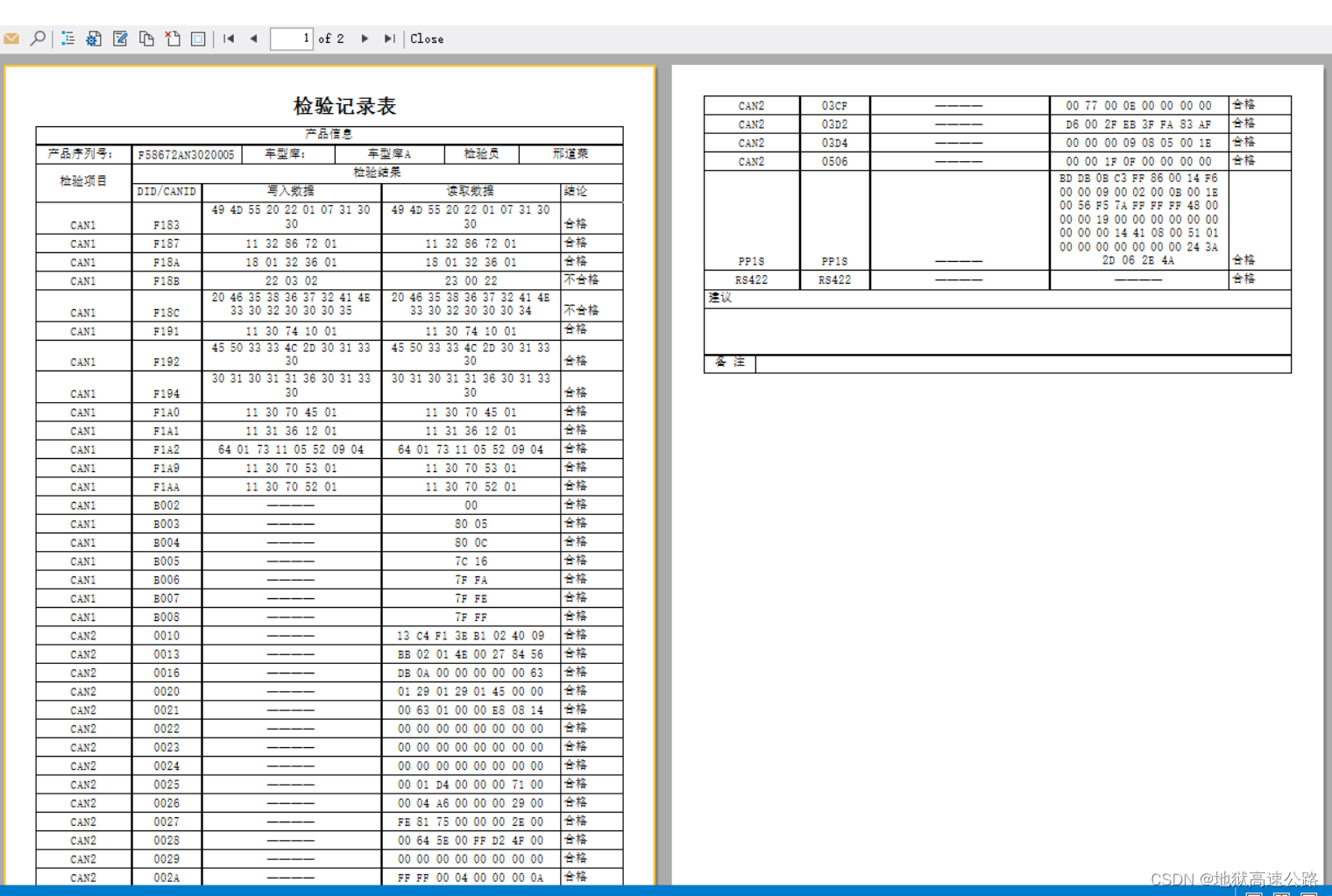Click the F191 DID cell
Image resolution: width=1332 pixels, height=896 pixels.
(x=166, y=332)
